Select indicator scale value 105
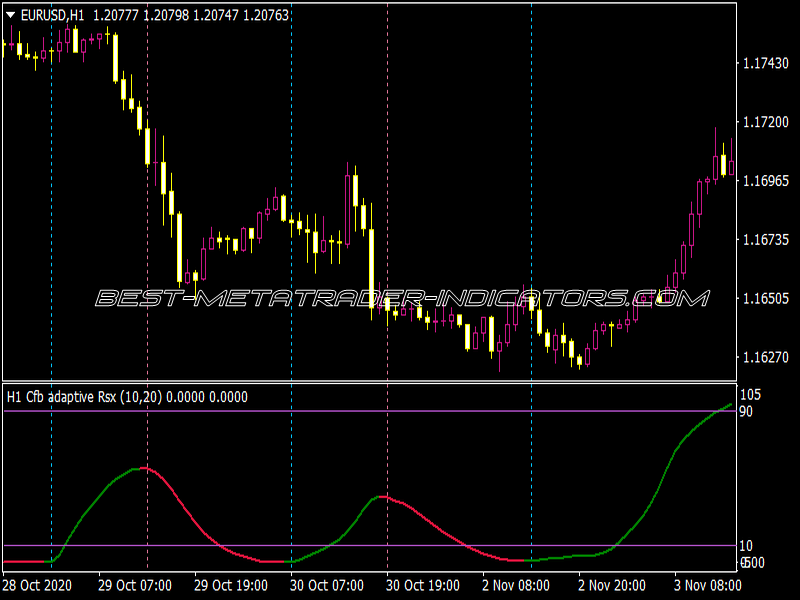Screen dimensions: 800x600 point(750,394)
